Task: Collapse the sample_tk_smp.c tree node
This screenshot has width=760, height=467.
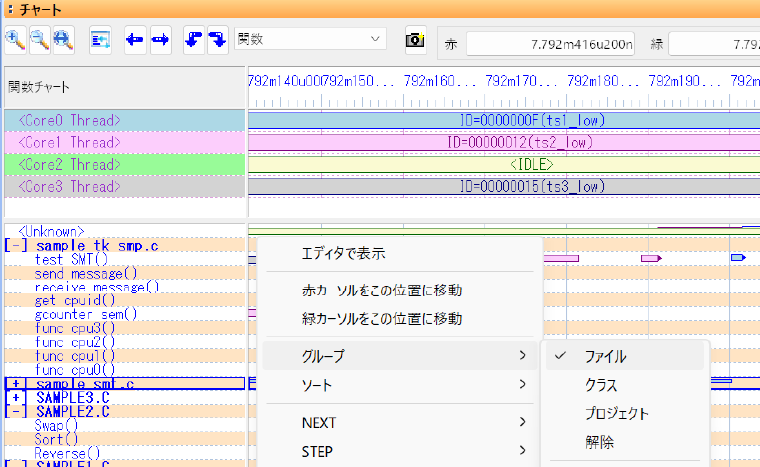Action: [16, 245]
